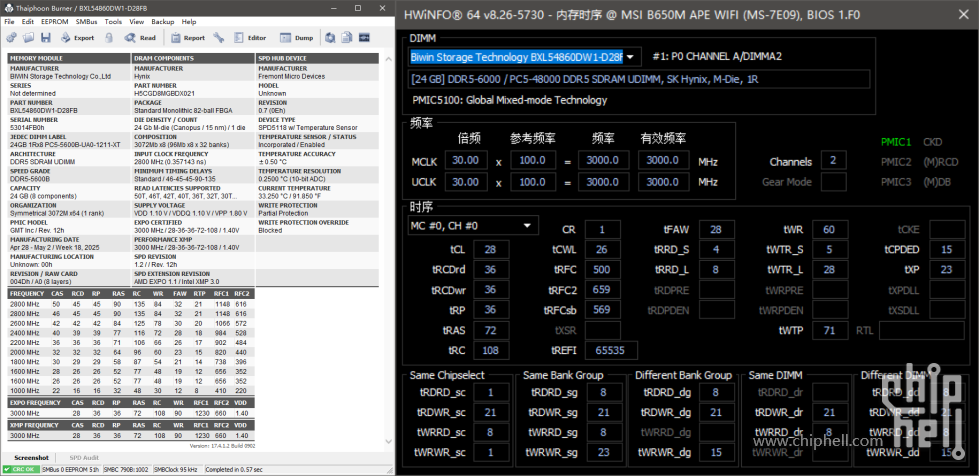Open the Tools menu
Screen dimensions: 979x476
(x=114, y=21)
